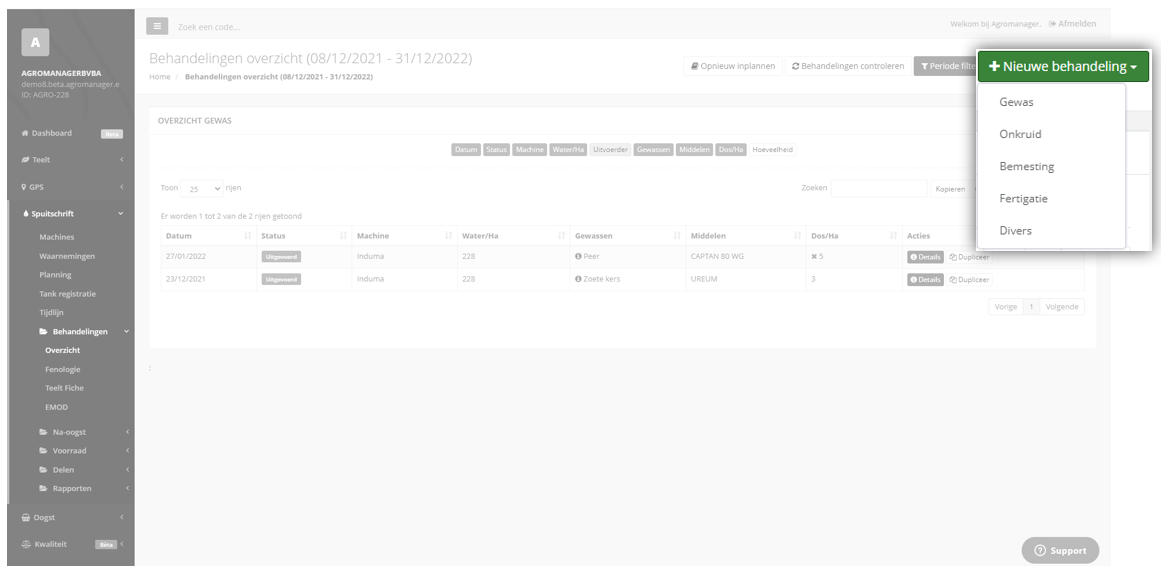Screen dimensions: 1161x583
Task: Toggle the hamburger sidebar menu button
Action: click(157, 26)
